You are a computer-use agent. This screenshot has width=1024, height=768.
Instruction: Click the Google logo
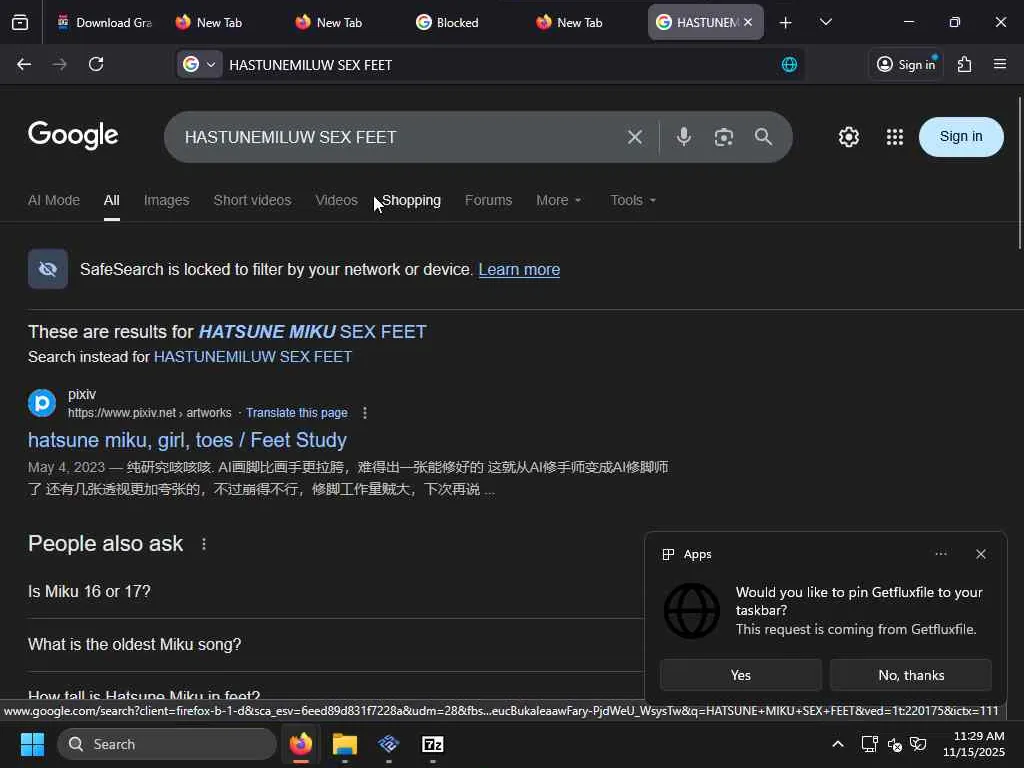(x=73, y=135)
